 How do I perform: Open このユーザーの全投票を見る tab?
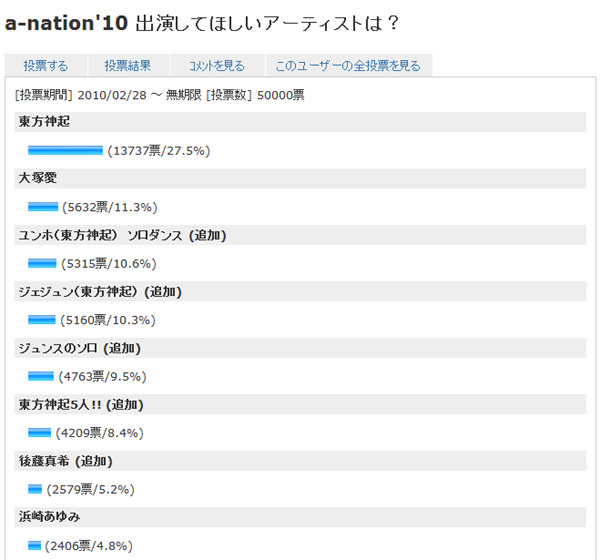point(348,66)
